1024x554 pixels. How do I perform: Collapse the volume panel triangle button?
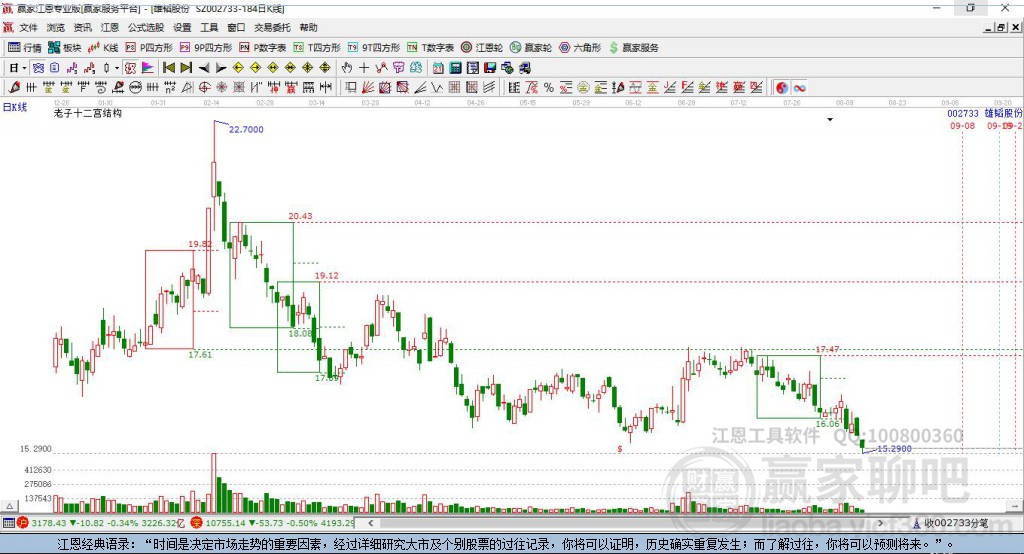tap(9, 506)
